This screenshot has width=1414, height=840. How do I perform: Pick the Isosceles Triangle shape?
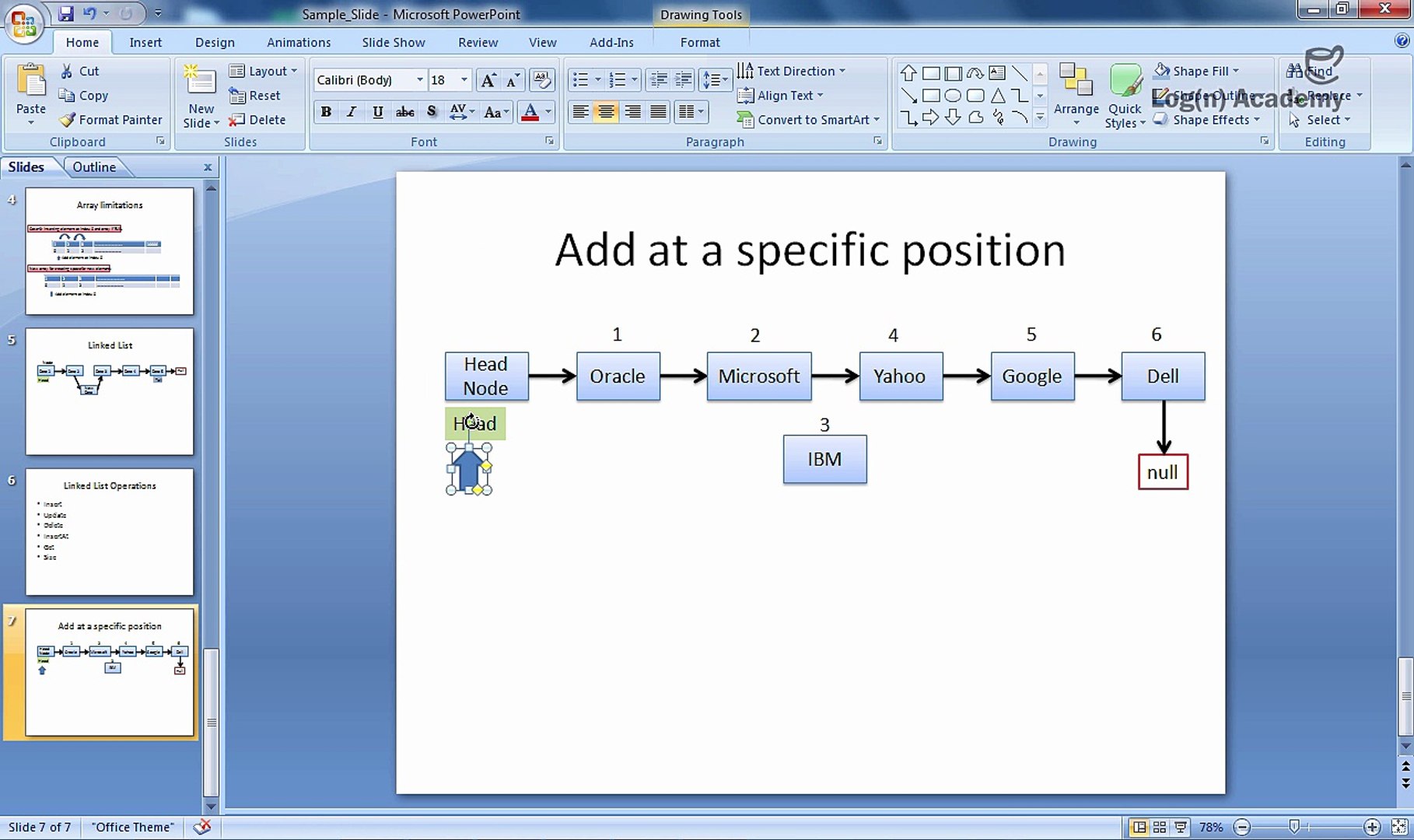(x=997, y=96)
